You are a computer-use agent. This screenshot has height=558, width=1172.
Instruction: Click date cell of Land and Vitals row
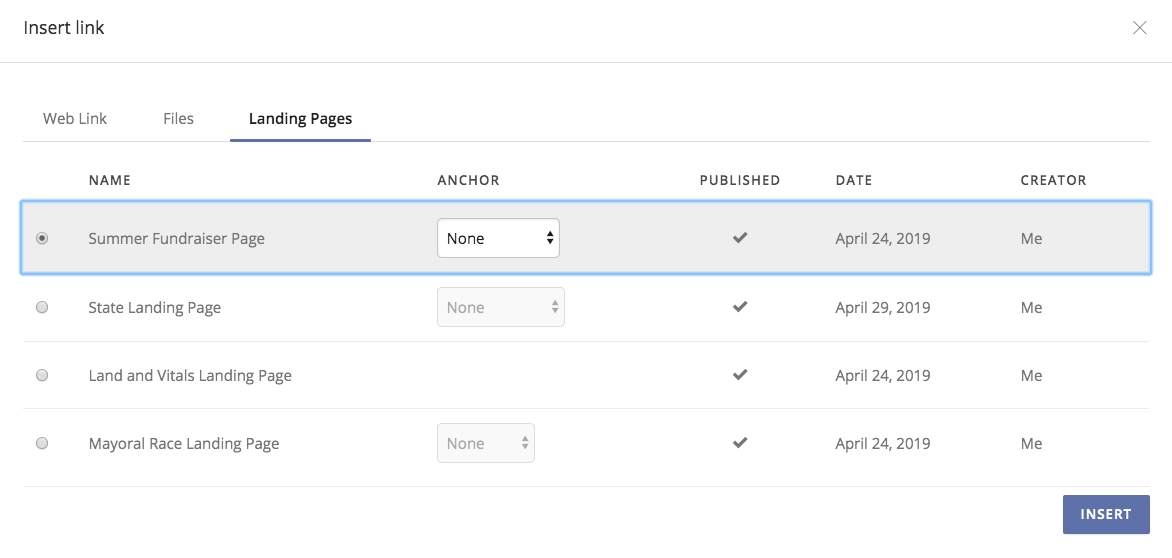click(883, 376)
